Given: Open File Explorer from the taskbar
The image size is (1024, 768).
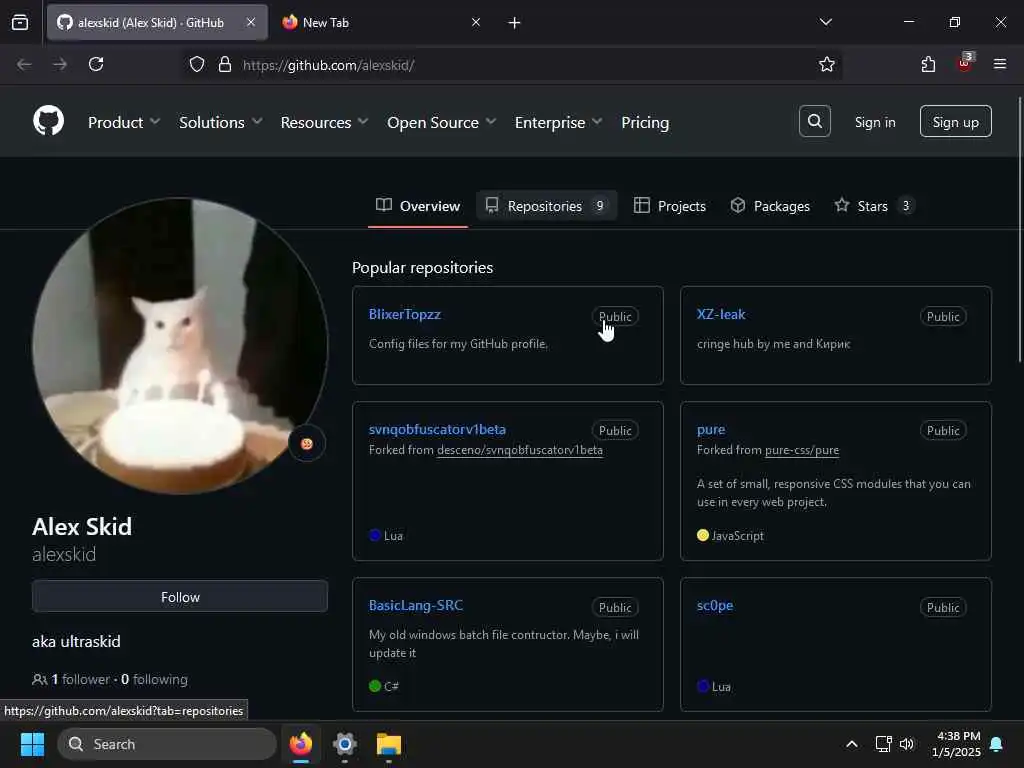Looking at the screenshot, I should pos(389,744).
